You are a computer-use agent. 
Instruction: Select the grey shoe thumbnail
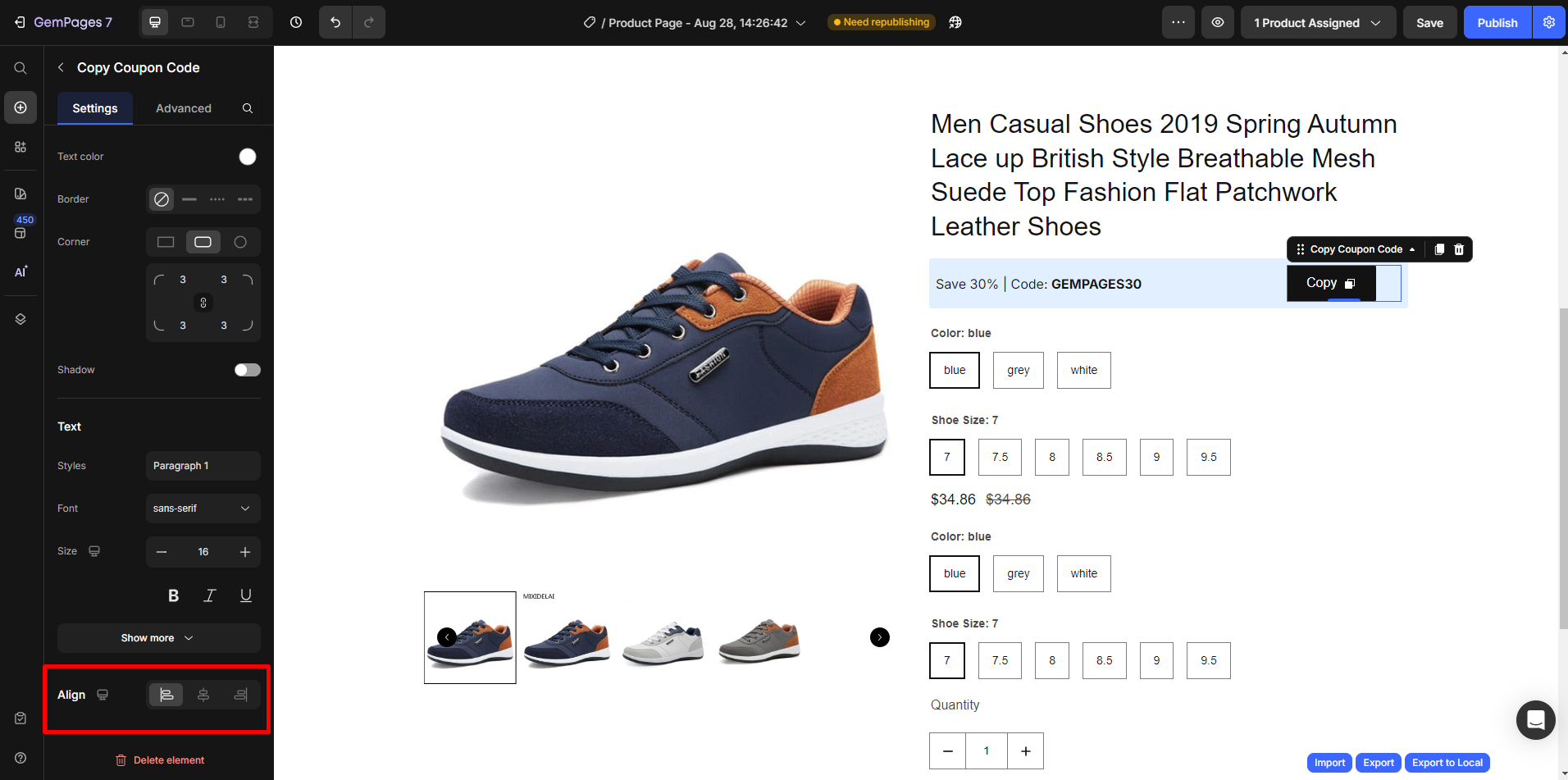click(759, 640)
